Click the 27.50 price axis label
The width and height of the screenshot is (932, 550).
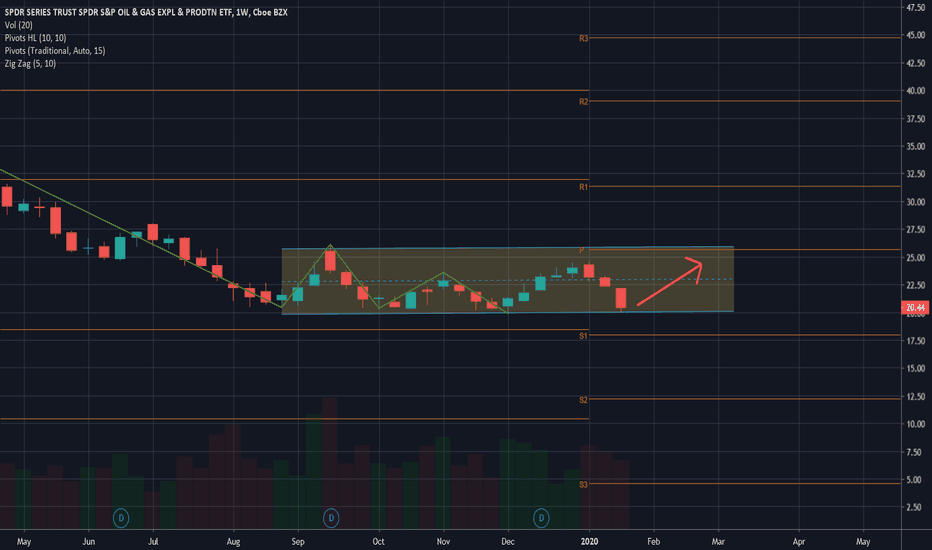click(x=915, y=230)
